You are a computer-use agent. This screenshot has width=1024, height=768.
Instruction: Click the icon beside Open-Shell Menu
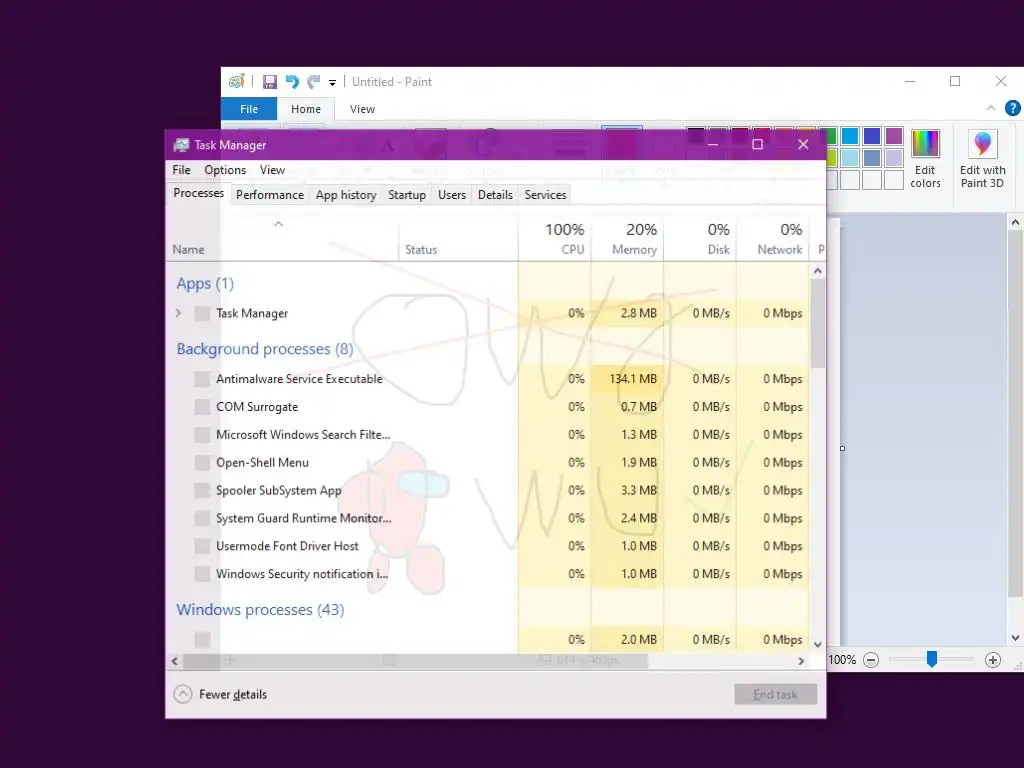[x=202, y=462]
